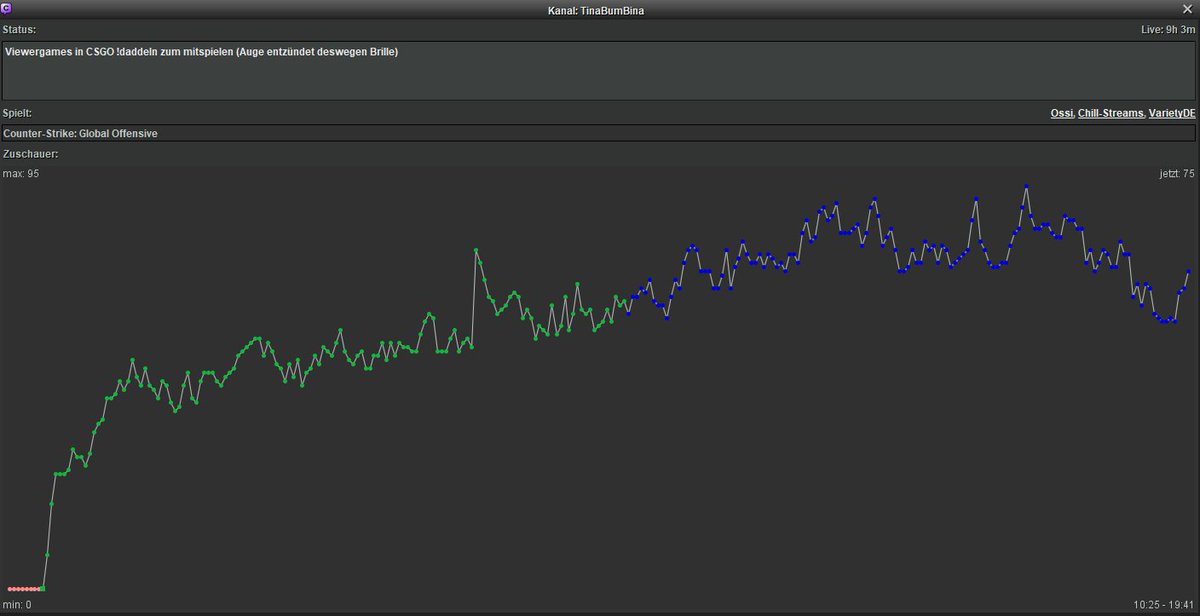Screen dimensions: 1200x616
Task: Open the Ossi community link
Action: click(x=1061, y=114)
